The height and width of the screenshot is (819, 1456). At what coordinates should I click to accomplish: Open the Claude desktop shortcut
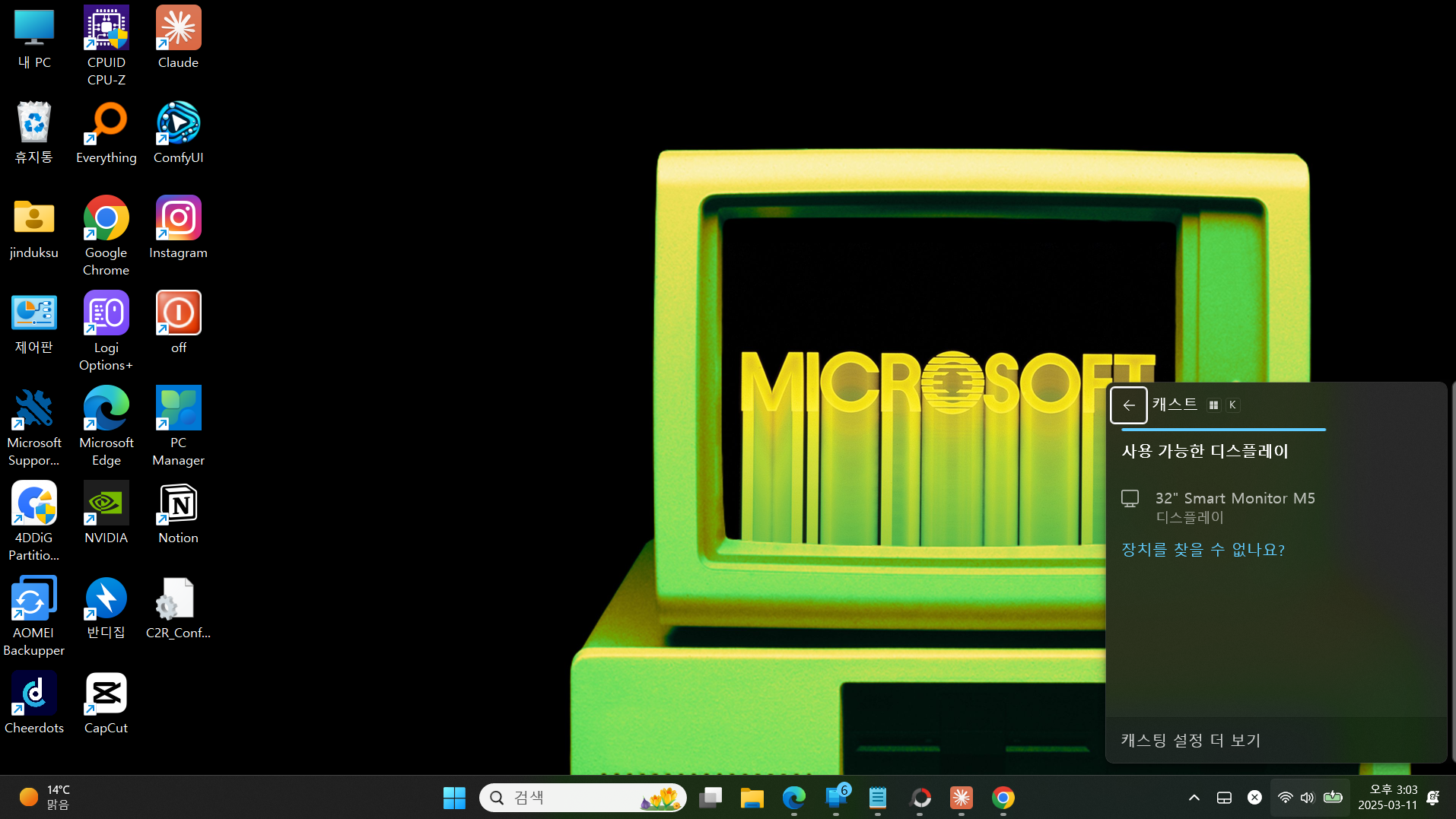point(178,38)
